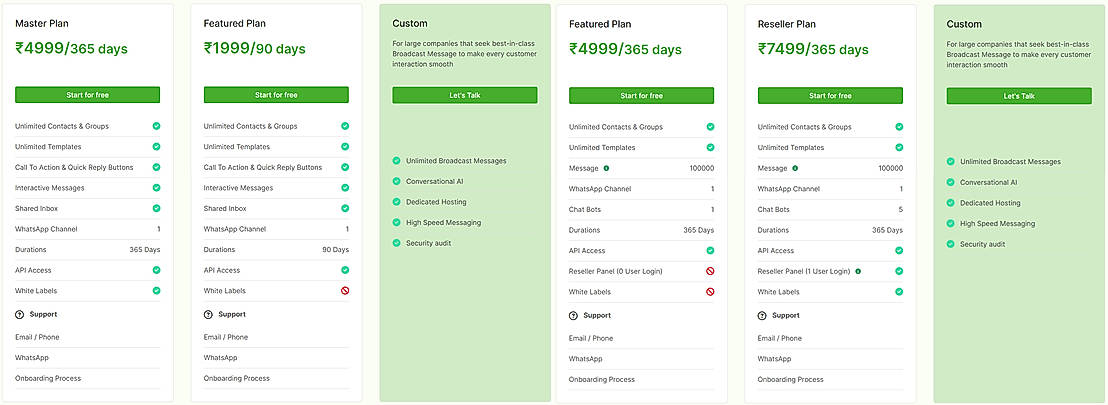Click WhatsApp support option in Reseller Plan
Image resolution: width=1108 pixels, height=405 pixels.
click(774, 358)
